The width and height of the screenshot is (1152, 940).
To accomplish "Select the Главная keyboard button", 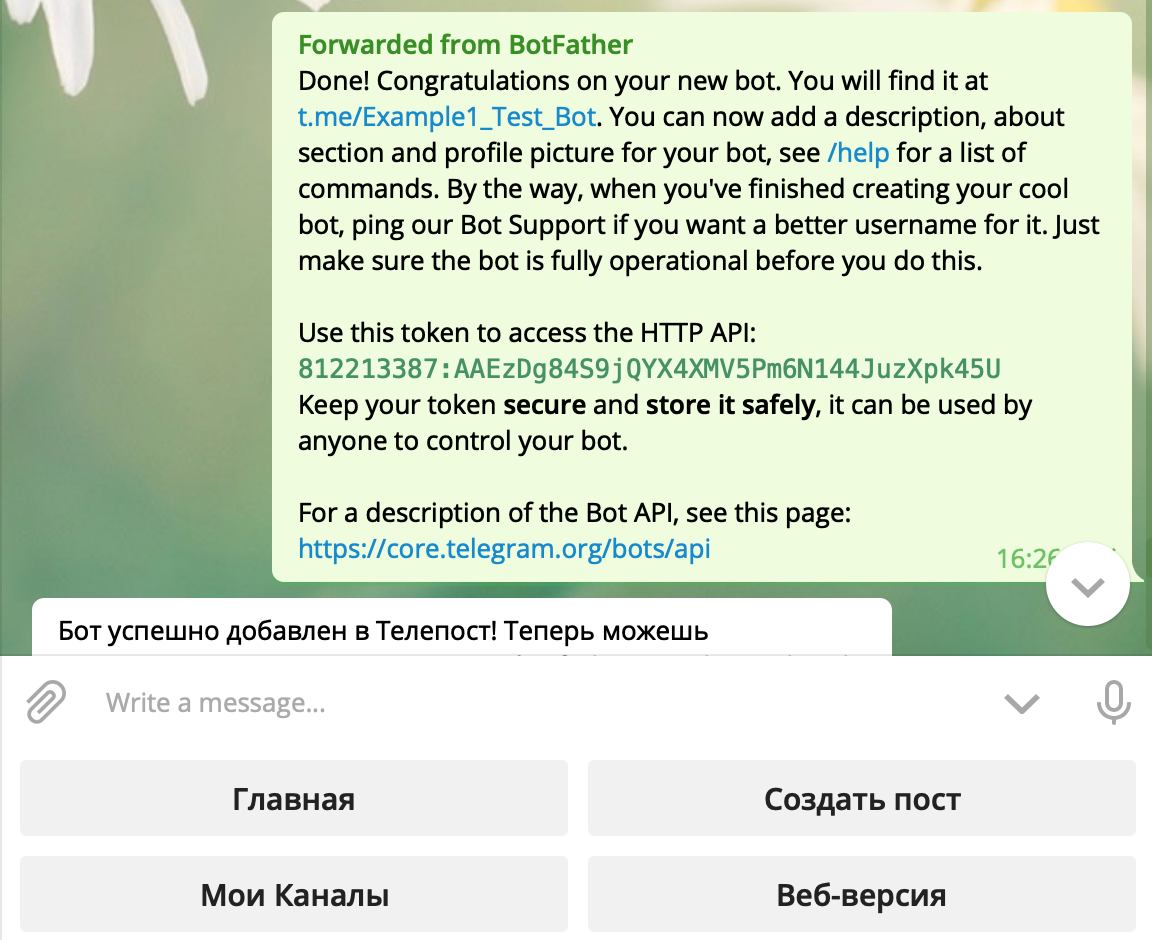I will tap(294, 798).
